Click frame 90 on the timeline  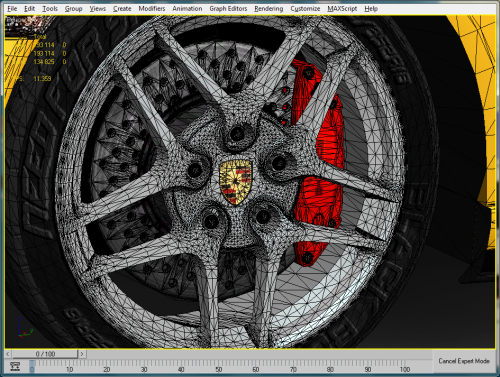pos(368,369)
